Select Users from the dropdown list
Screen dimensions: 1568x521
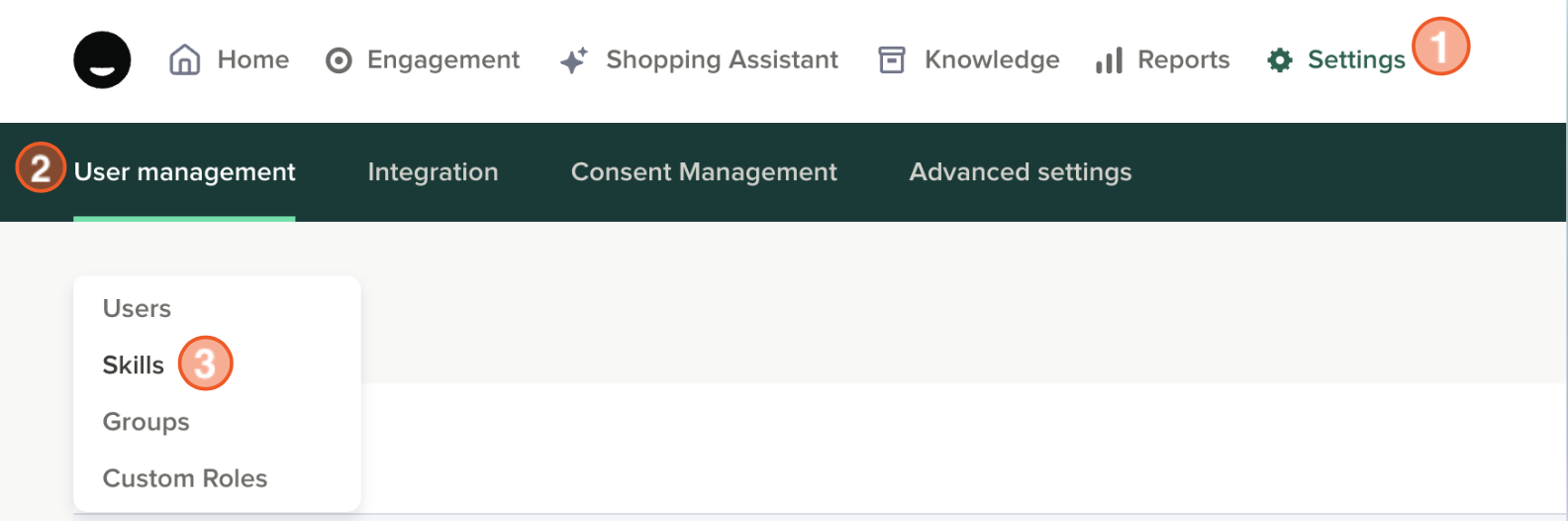click(x=137, y=309)
